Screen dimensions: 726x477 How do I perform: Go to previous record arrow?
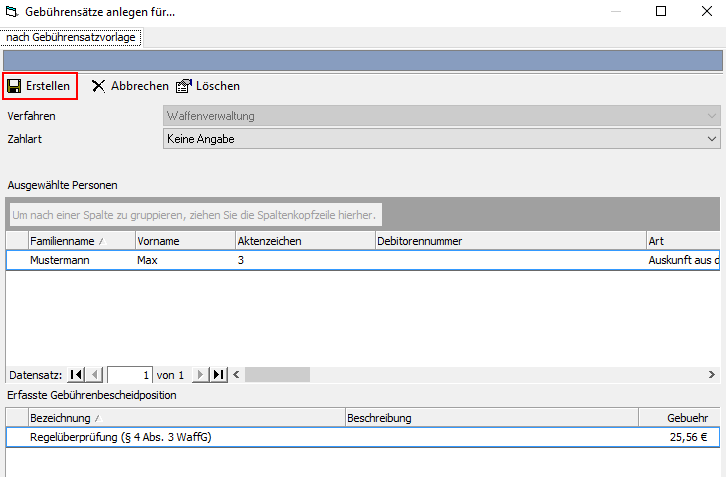point(95,375)
